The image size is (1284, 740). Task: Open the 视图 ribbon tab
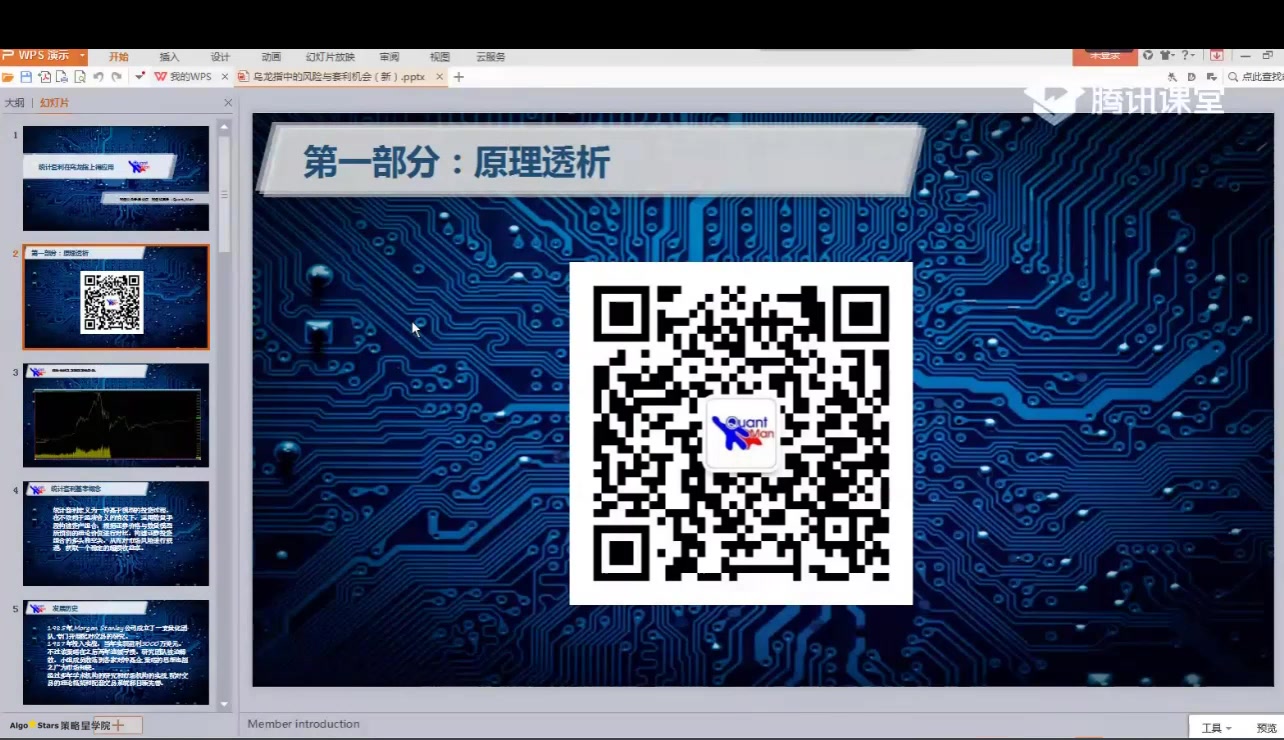tap(440, 57)
